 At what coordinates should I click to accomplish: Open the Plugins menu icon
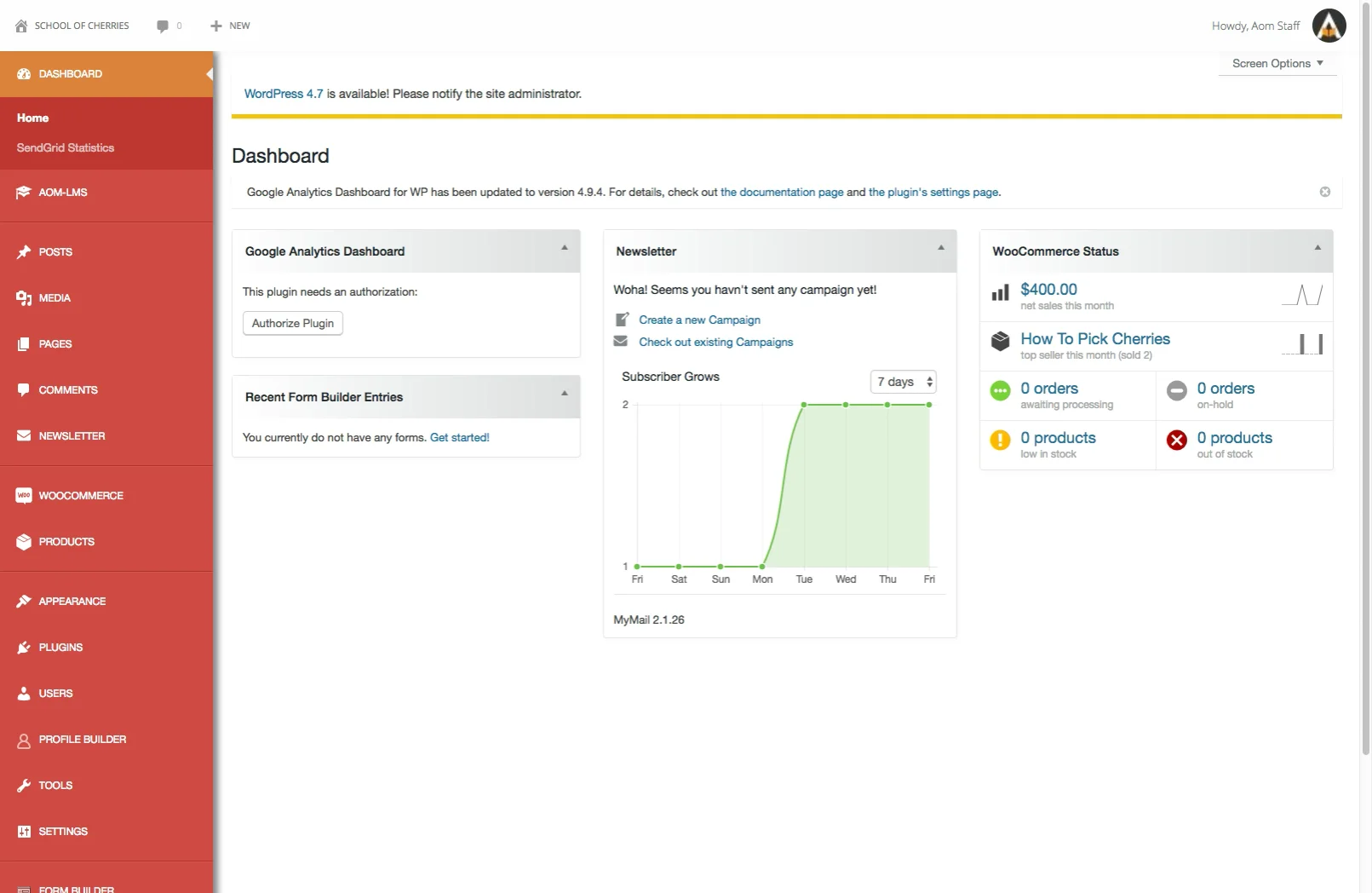(23, 647)
